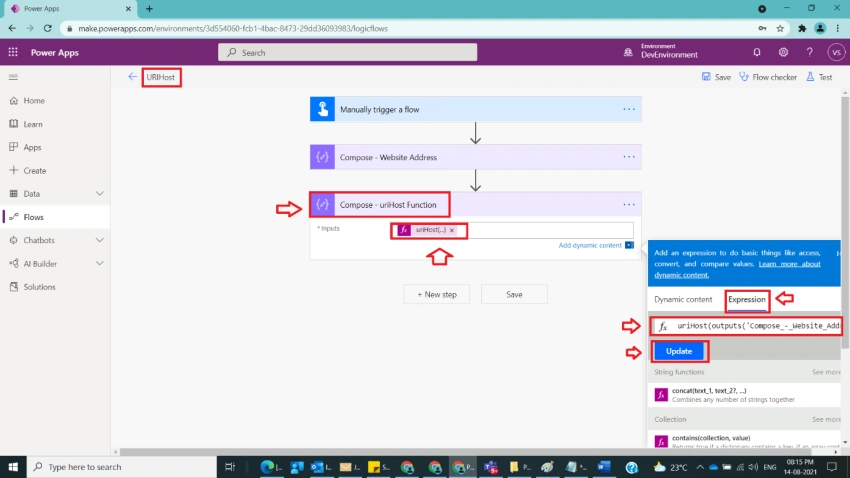
Task: Open menu for Compose - Website Address
Action: click(629, 157)
